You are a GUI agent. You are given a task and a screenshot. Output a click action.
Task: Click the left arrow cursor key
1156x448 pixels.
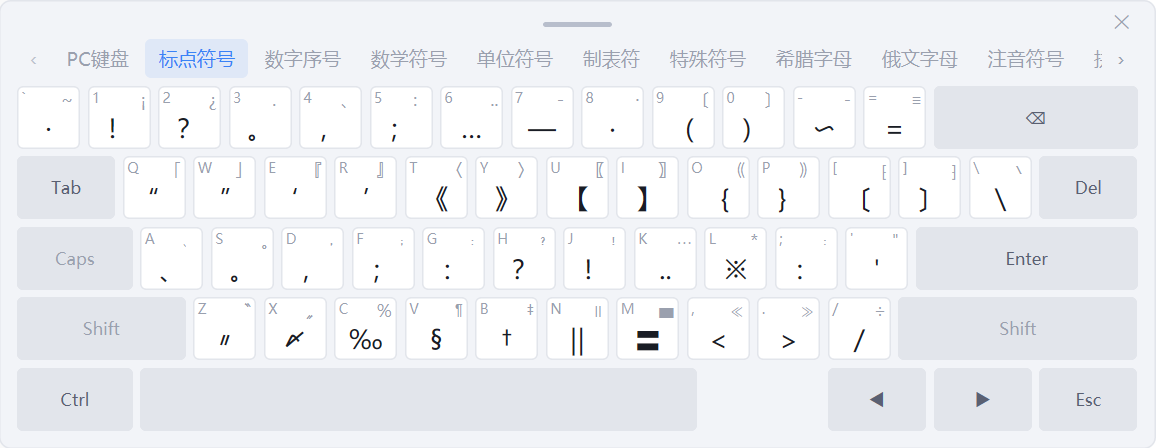[x=877, y=399]
